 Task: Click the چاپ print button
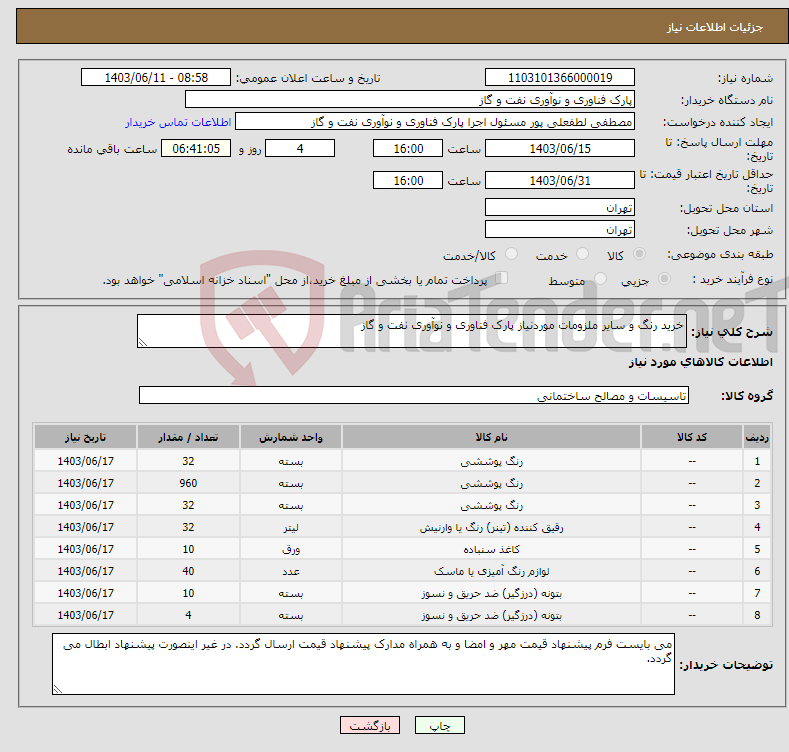[x=439, y=725]
